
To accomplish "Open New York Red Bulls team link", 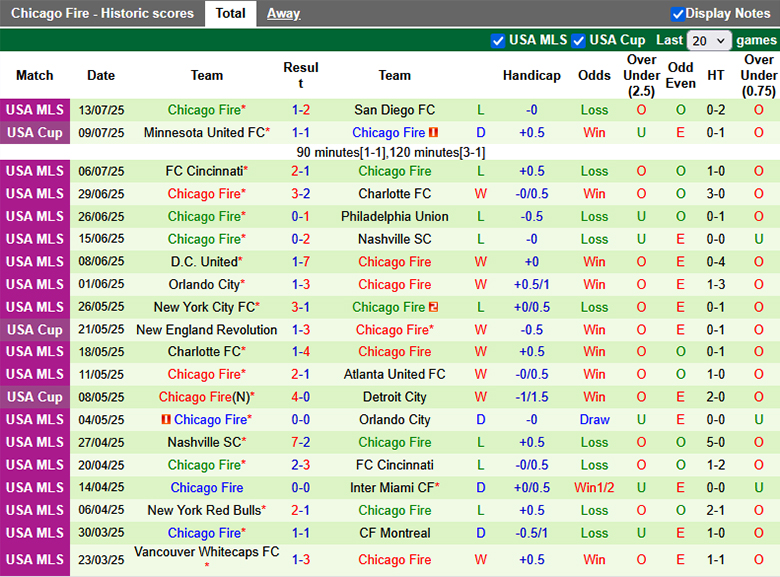I will tap(206, 510).
